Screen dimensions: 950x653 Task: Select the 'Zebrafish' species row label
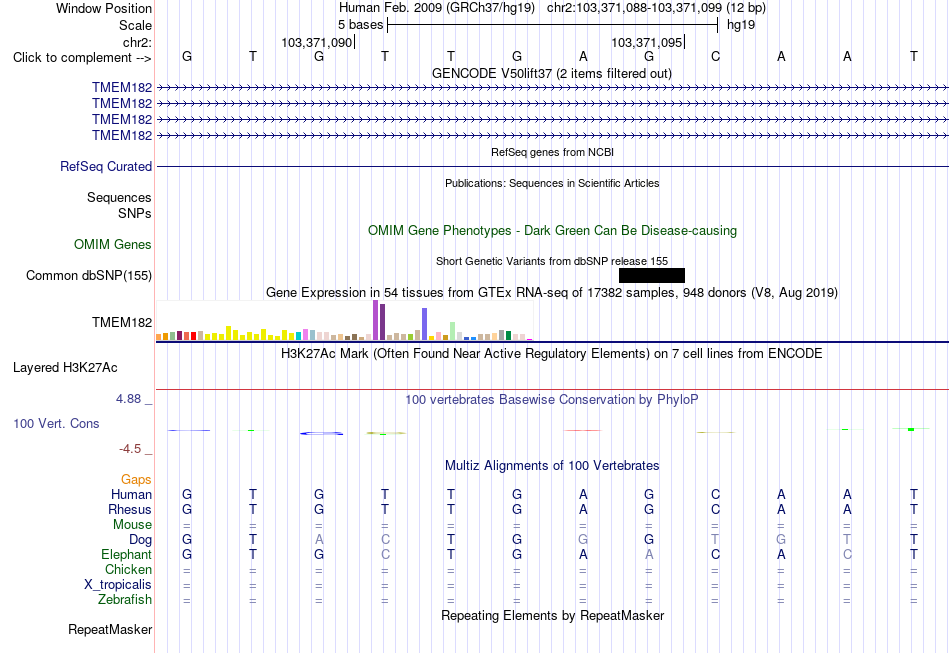125,599
